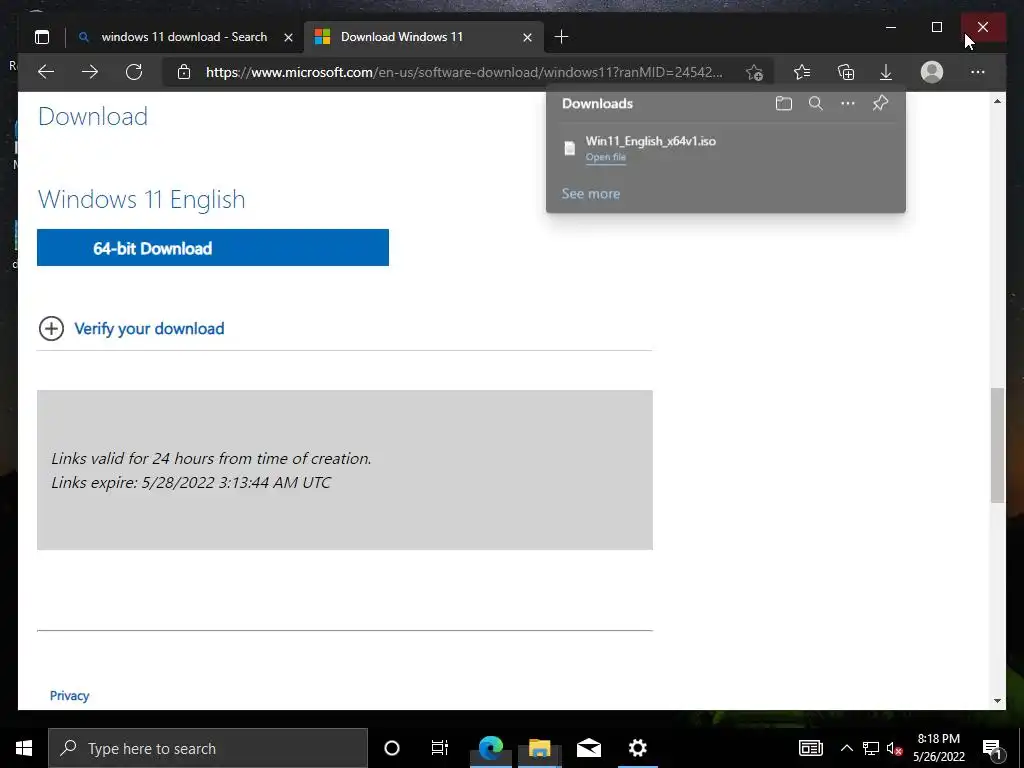
Task: Click the Type here to search box
Action: coord(208,748)
